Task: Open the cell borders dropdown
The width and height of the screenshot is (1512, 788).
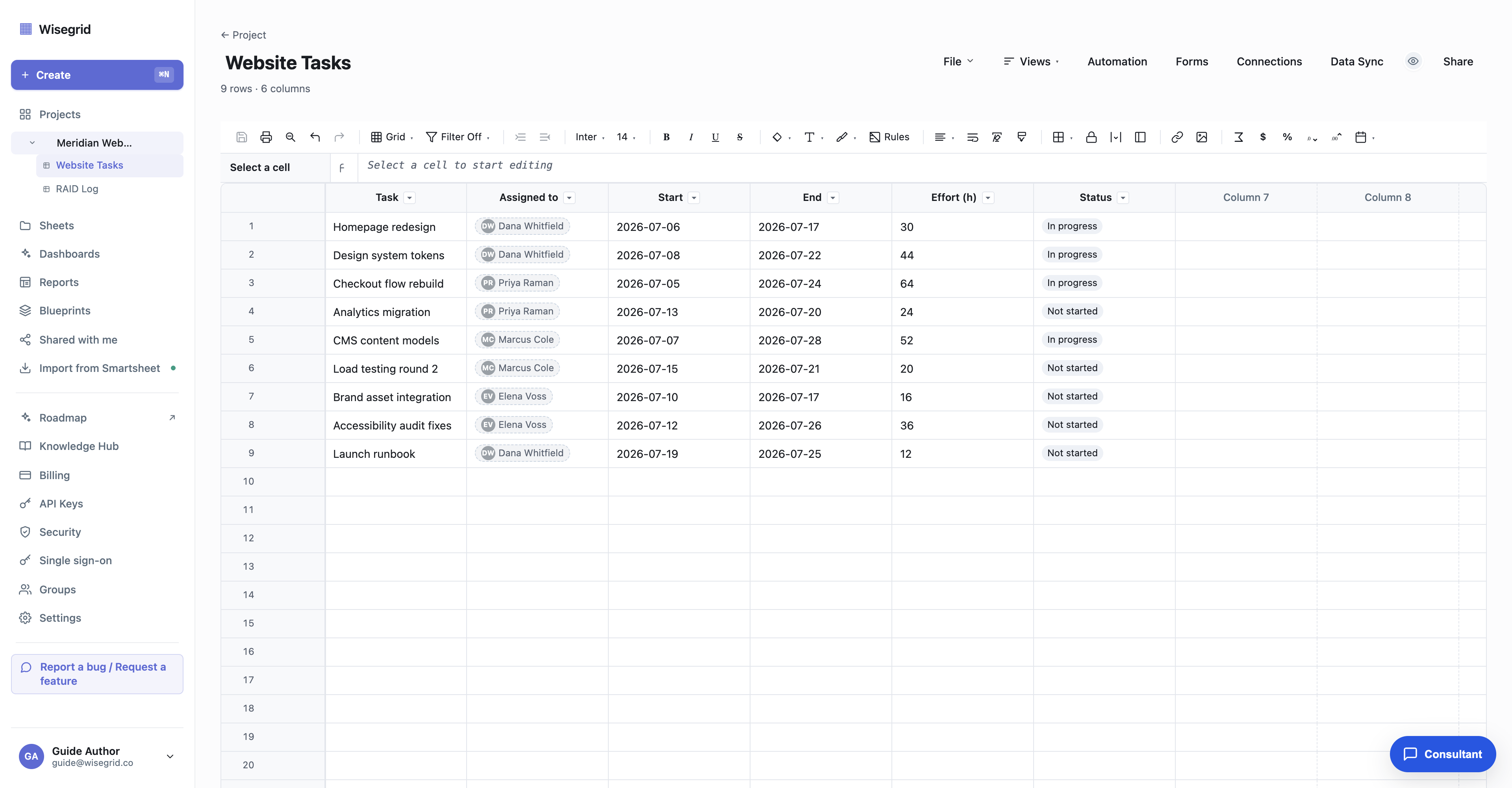Action: [1063, 137]
